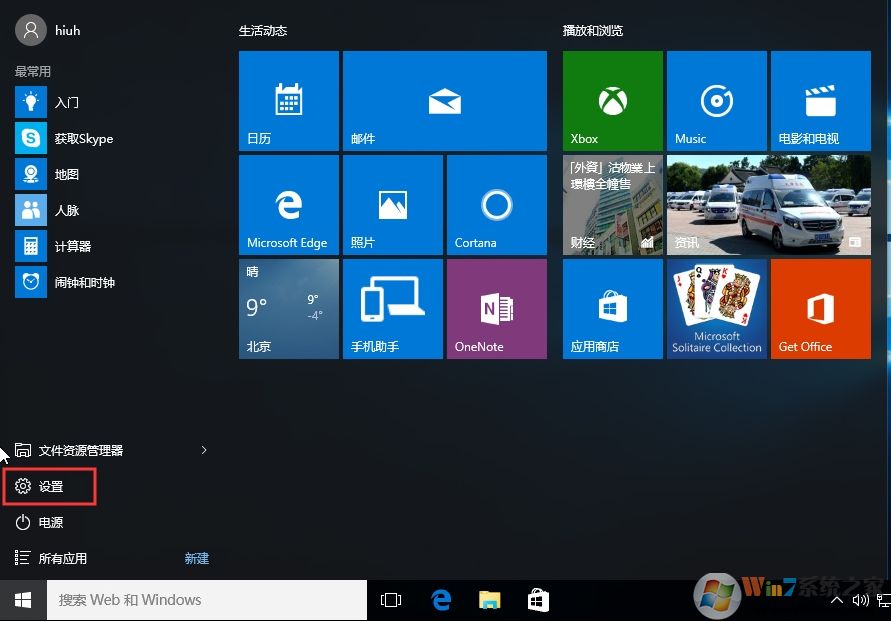Click the 新建 link

click(196, 558)
